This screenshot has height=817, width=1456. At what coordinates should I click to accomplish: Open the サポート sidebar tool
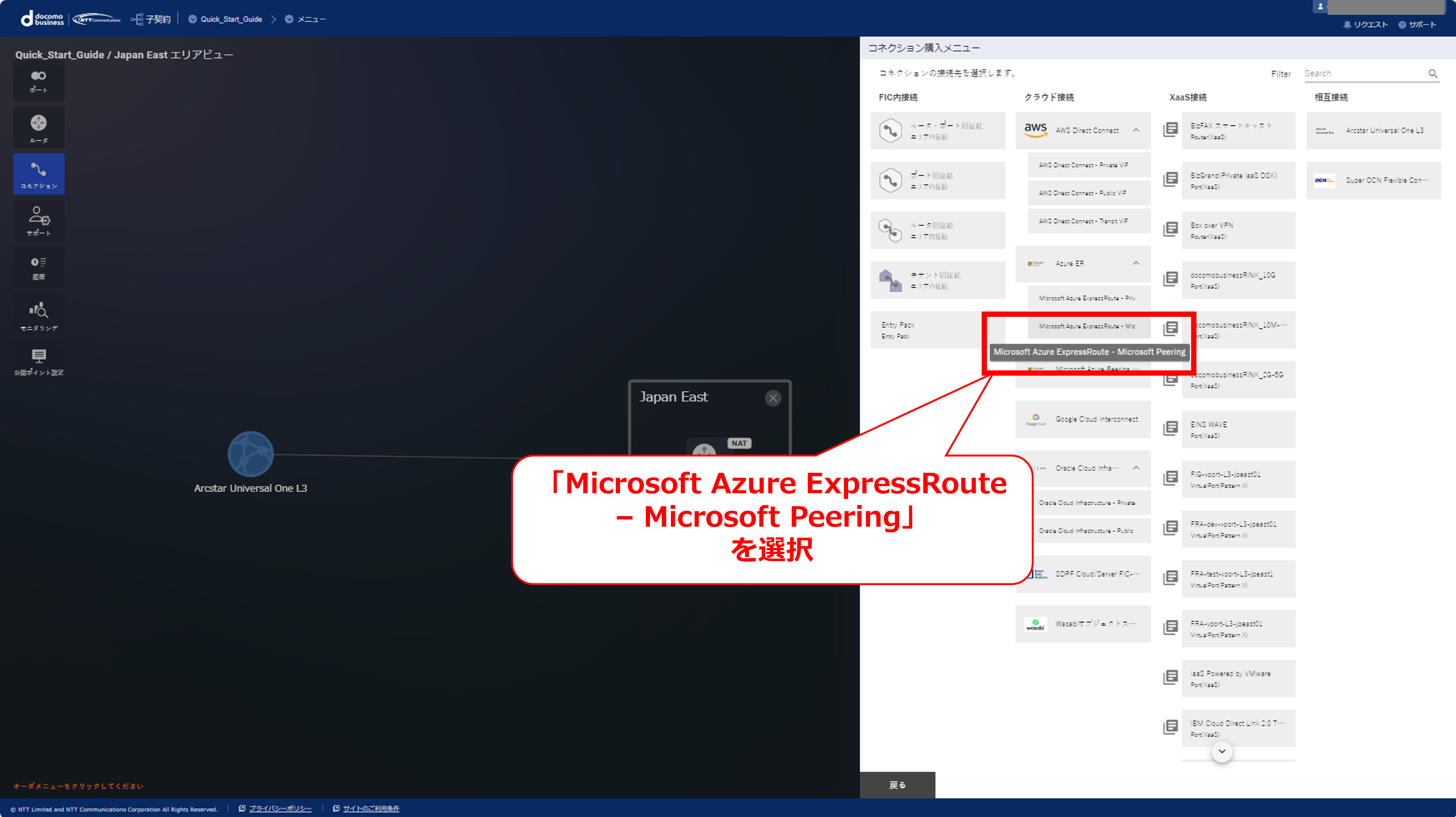pos(38,221)
